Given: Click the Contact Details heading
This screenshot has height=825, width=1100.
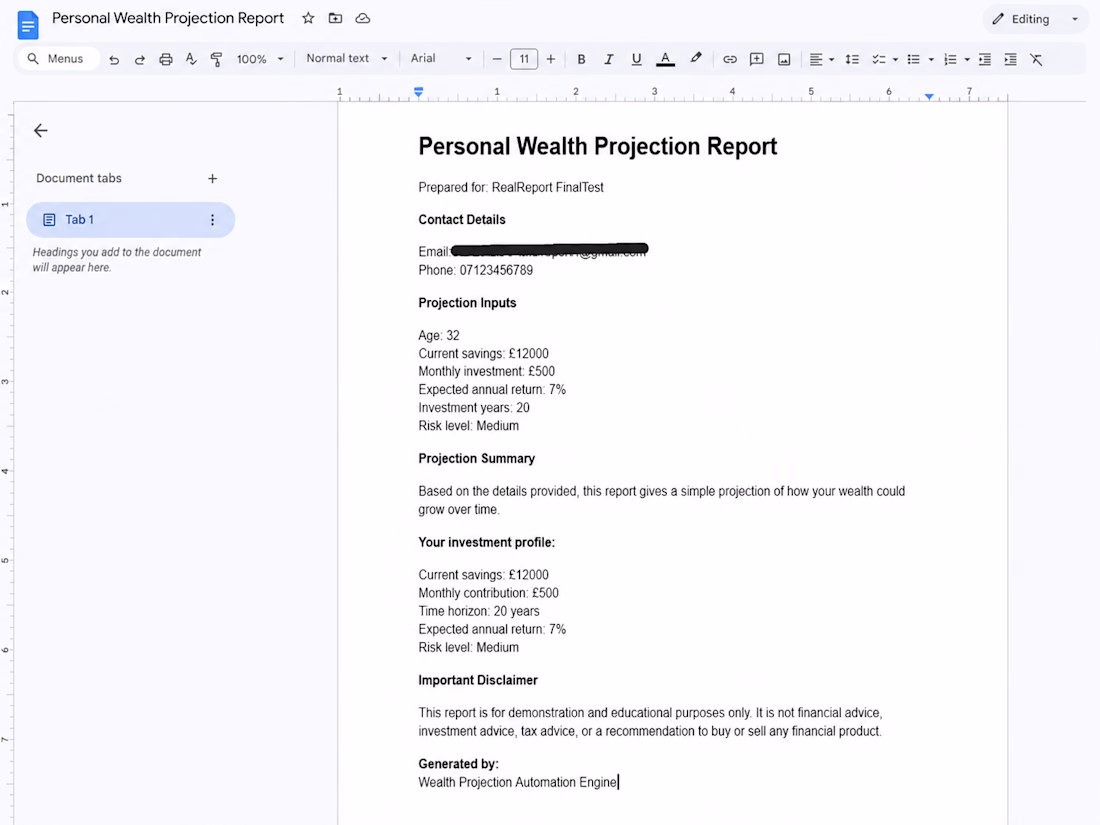Looking at the screenshot, I should pyautogui.click(x=462, y=220).
